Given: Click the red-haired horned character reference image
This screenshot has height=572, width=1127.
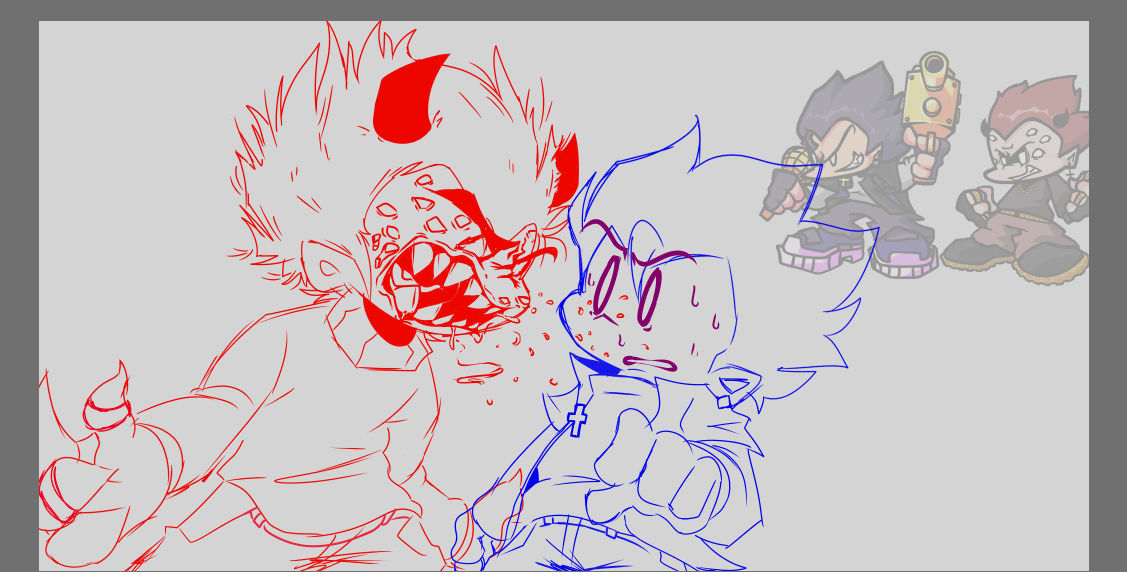Looking at the screenshot, I should pyautogui.click(x=1016, y=180).
